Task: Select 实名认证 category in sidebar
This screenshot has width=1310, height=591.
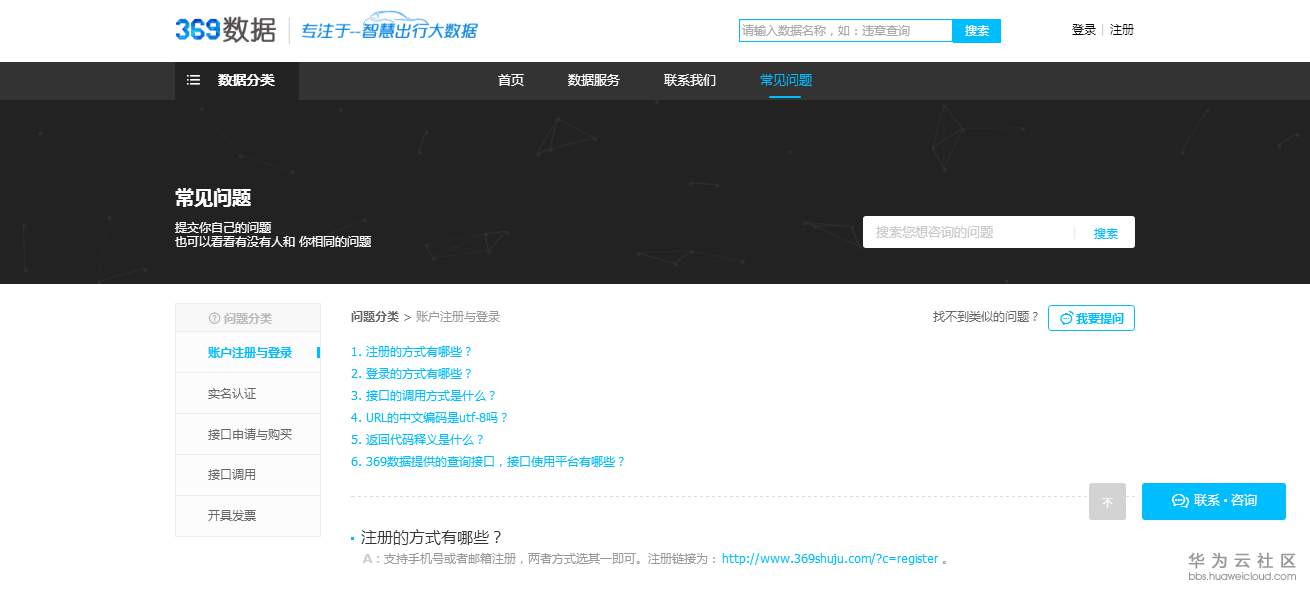Action: (248, 393)
